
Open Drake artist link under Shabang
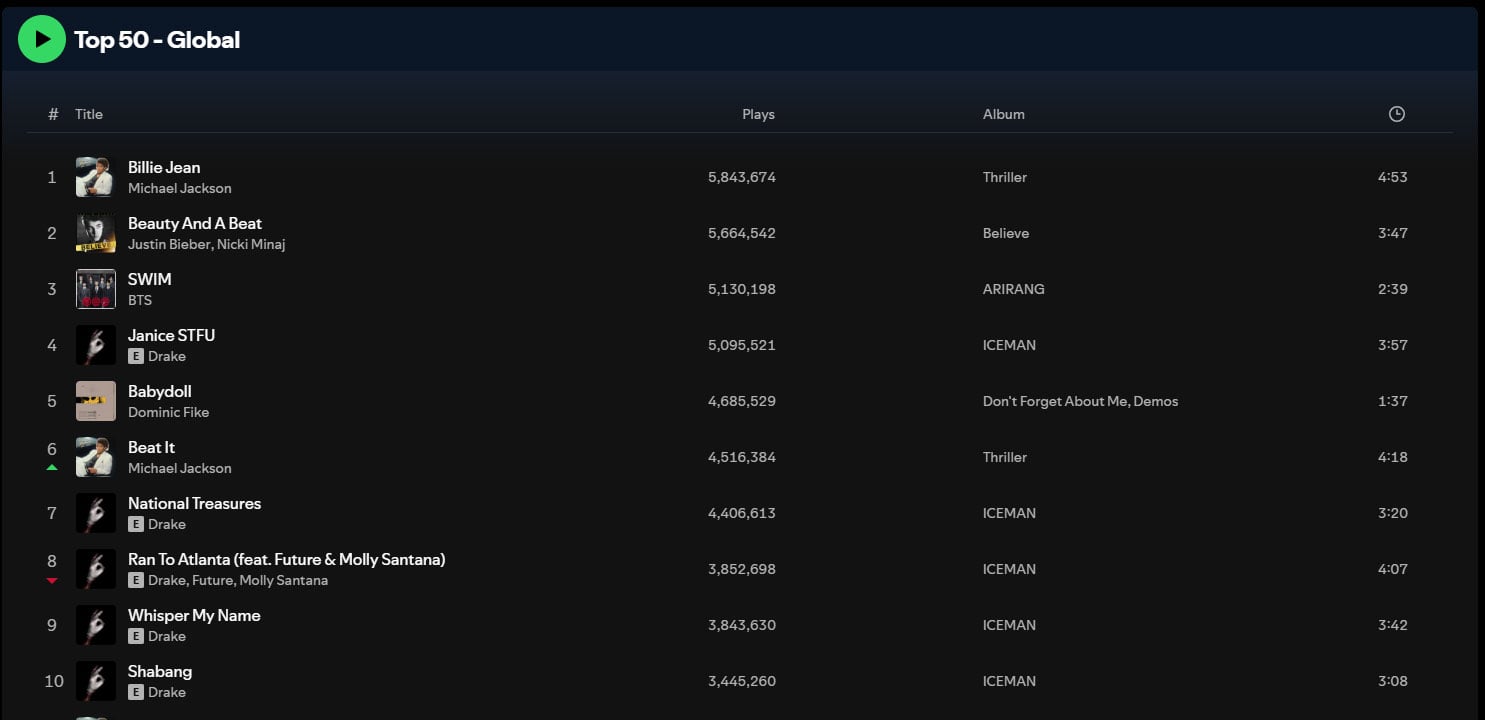pos(167,692)
